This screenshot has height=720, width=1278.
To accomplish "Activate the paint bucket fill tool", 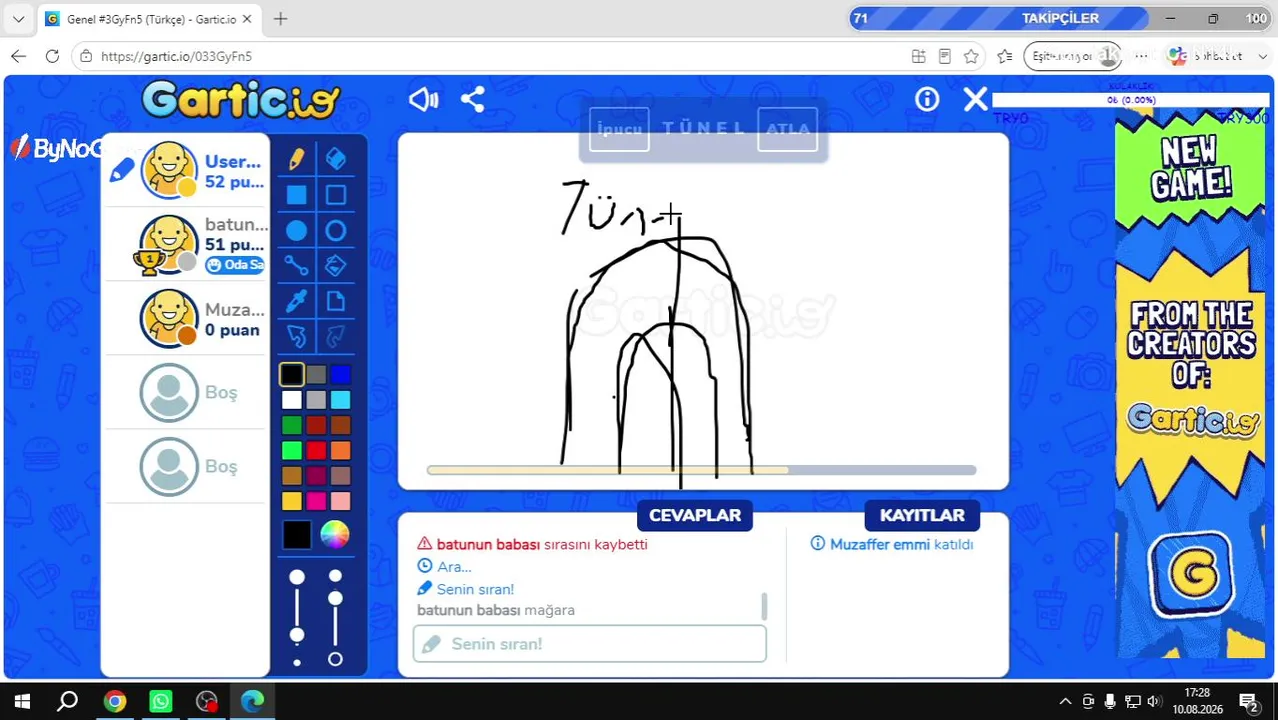I will point(336,266).
